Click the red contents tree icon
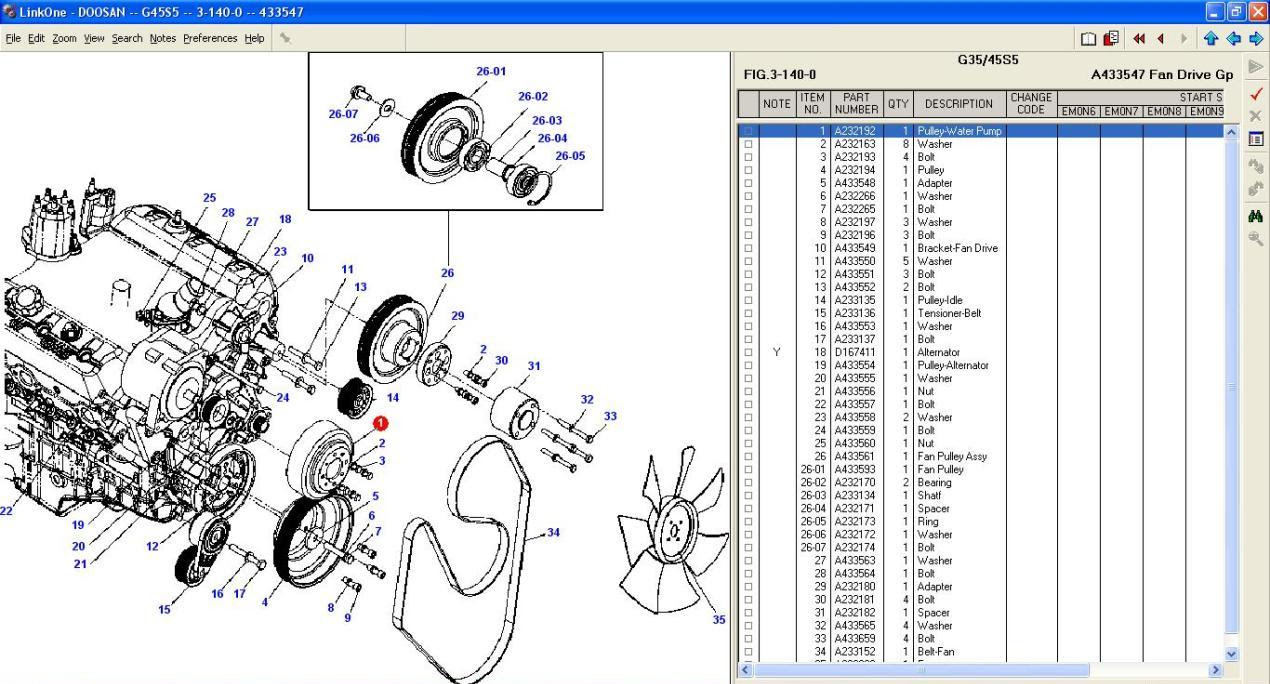The image size is (1270, 684). [x=1111, y=39]
